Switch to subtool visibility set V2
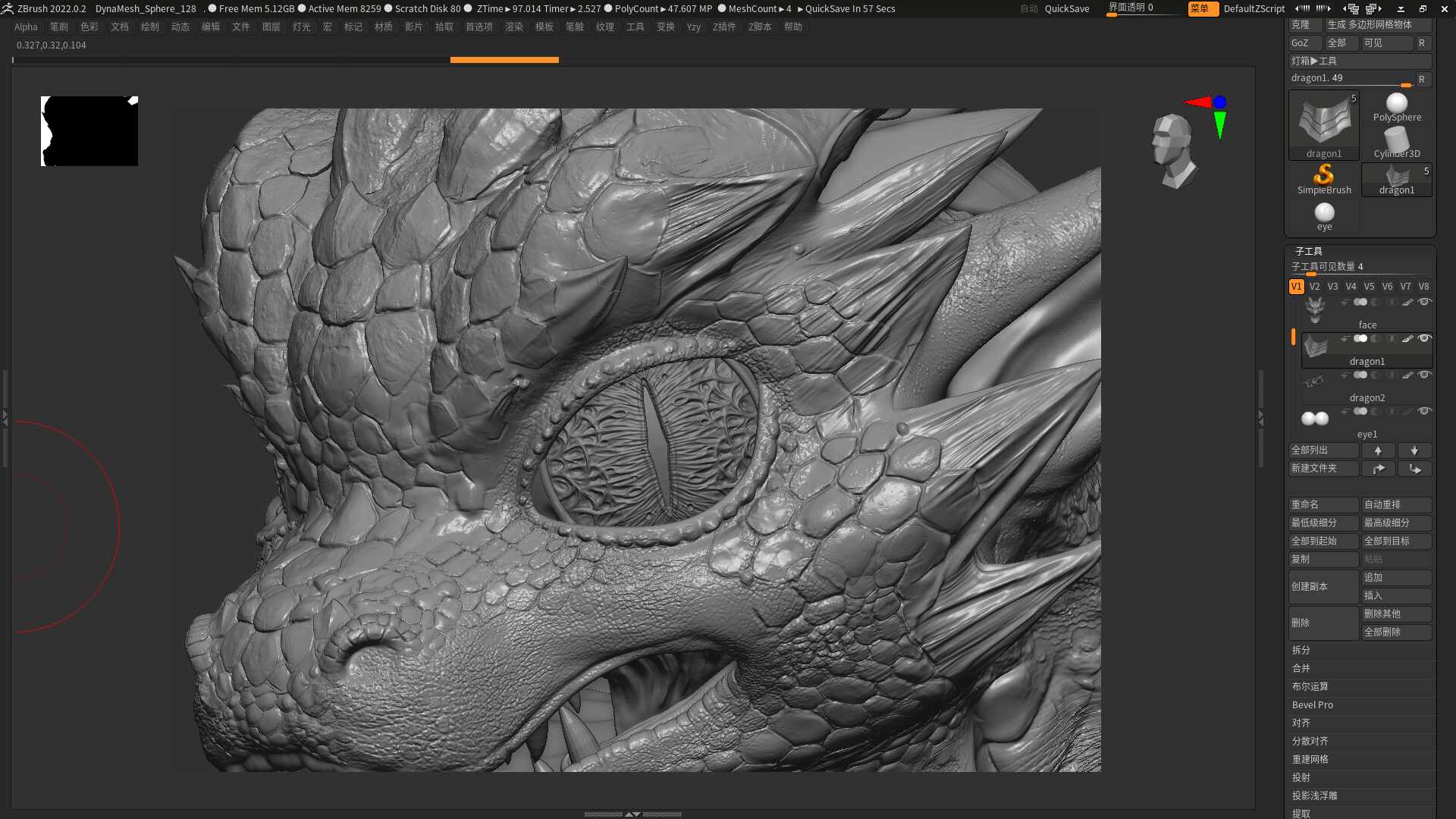 coord(1314,286)
